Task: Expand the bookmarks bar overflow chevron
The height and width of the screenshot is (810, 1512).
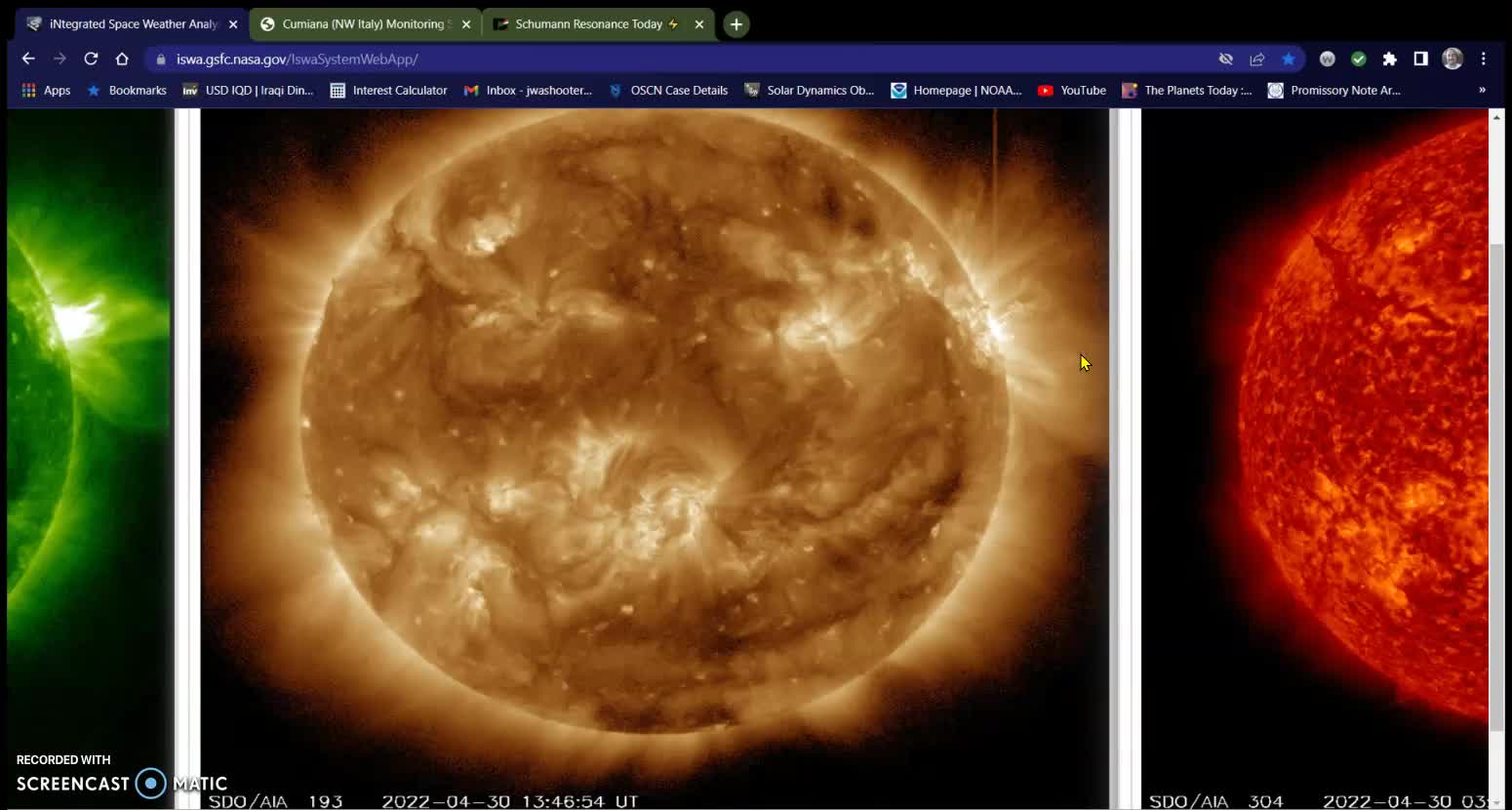Action: (x=1482, y=91)
